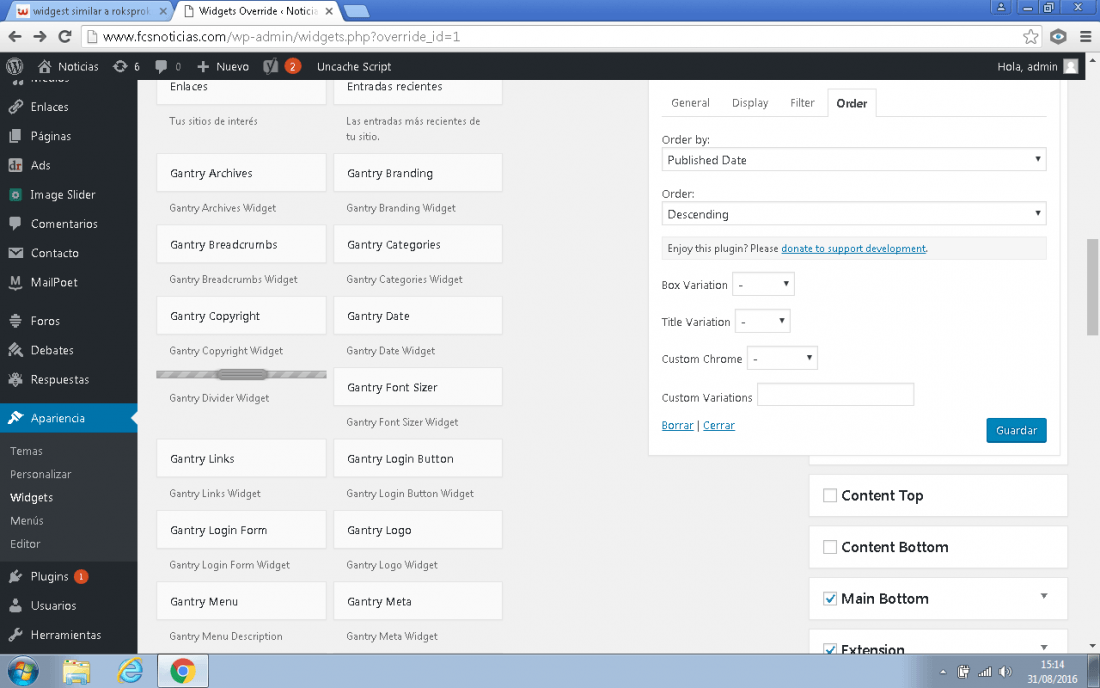Click the WordPress logo in admin bar
The height and width of the screenshot is (688, 1100).
[15, 67]
